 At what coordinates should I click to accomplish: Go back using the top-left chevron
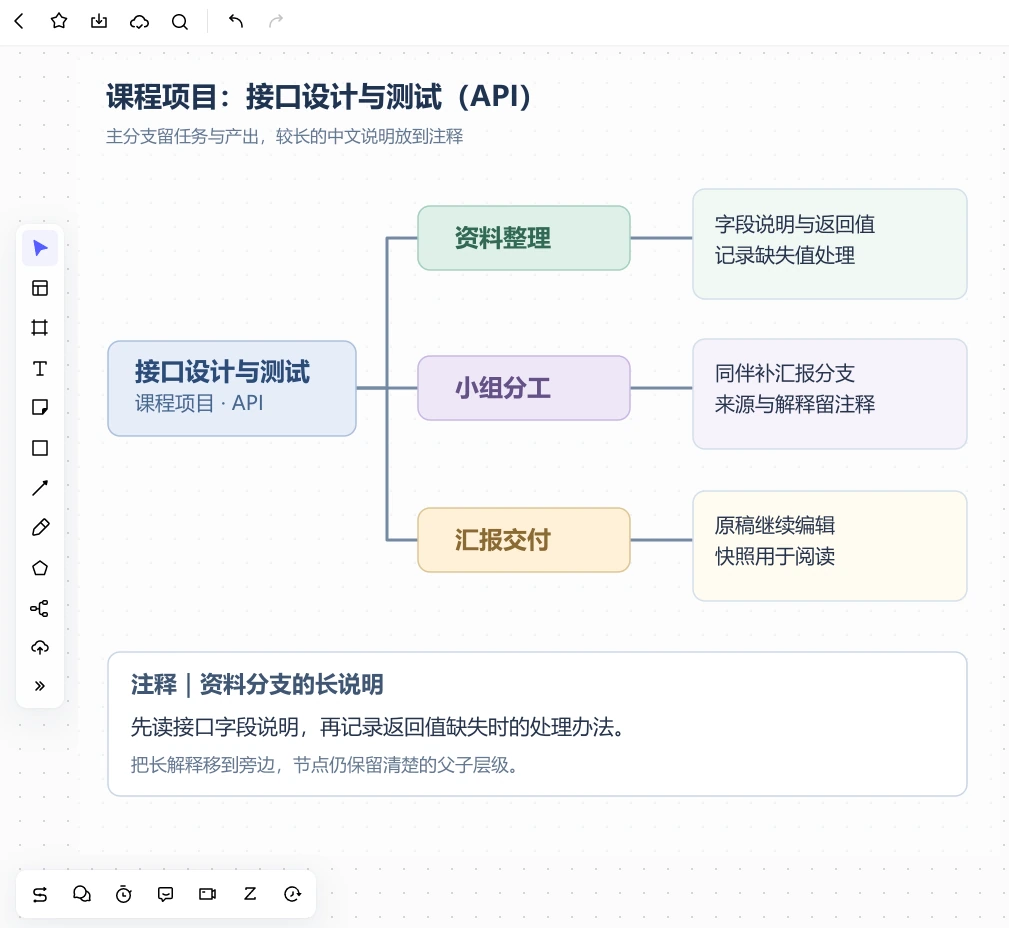click(19, 21)
